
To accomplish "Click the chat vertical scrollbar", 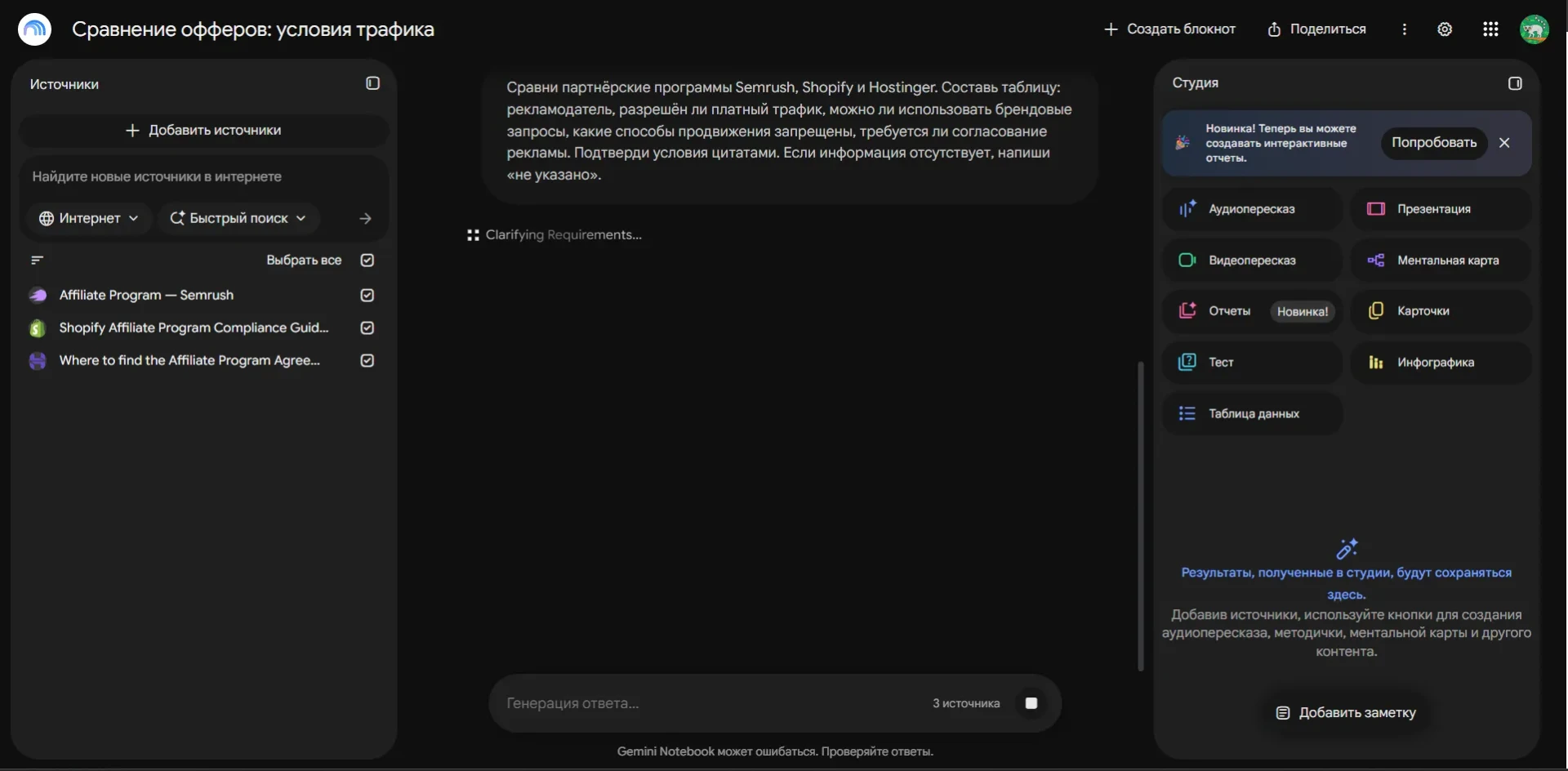I will (1141, 516).
